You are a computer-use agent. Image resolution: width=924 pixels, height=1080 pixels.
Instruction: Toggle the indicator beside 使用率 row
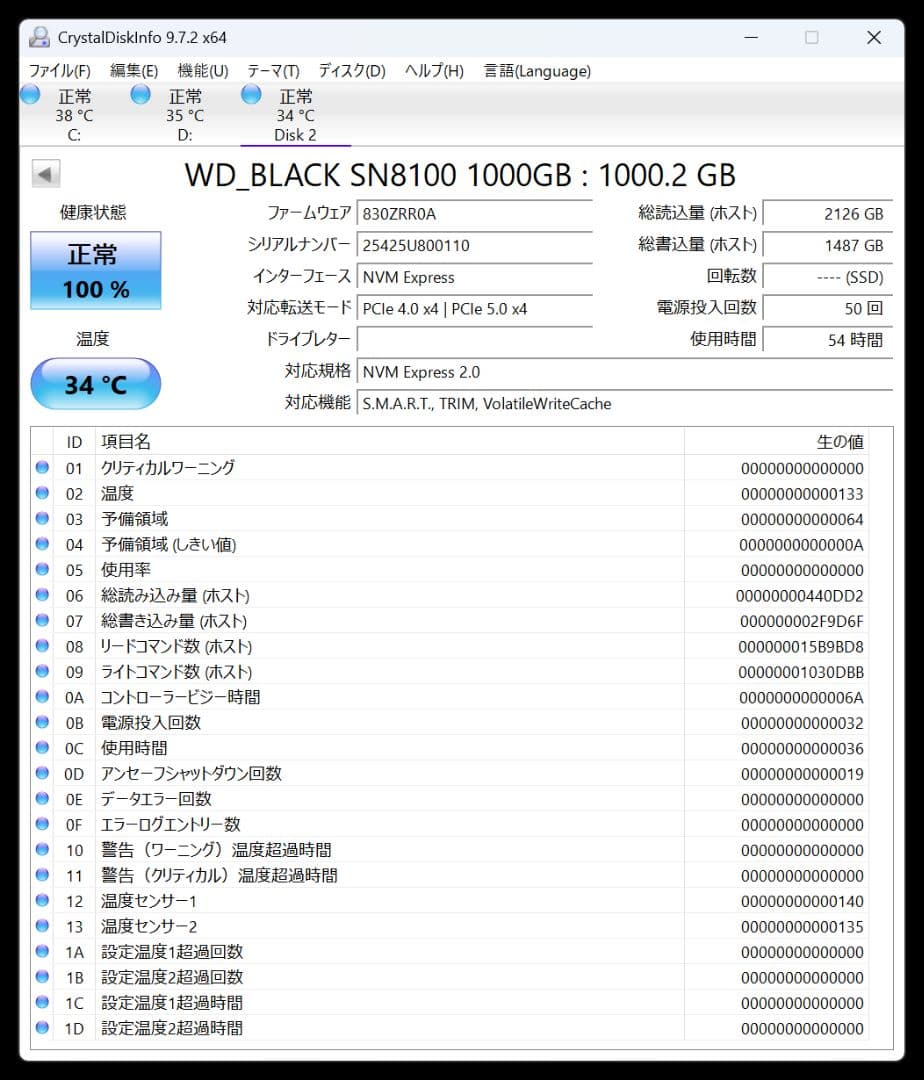41,569
